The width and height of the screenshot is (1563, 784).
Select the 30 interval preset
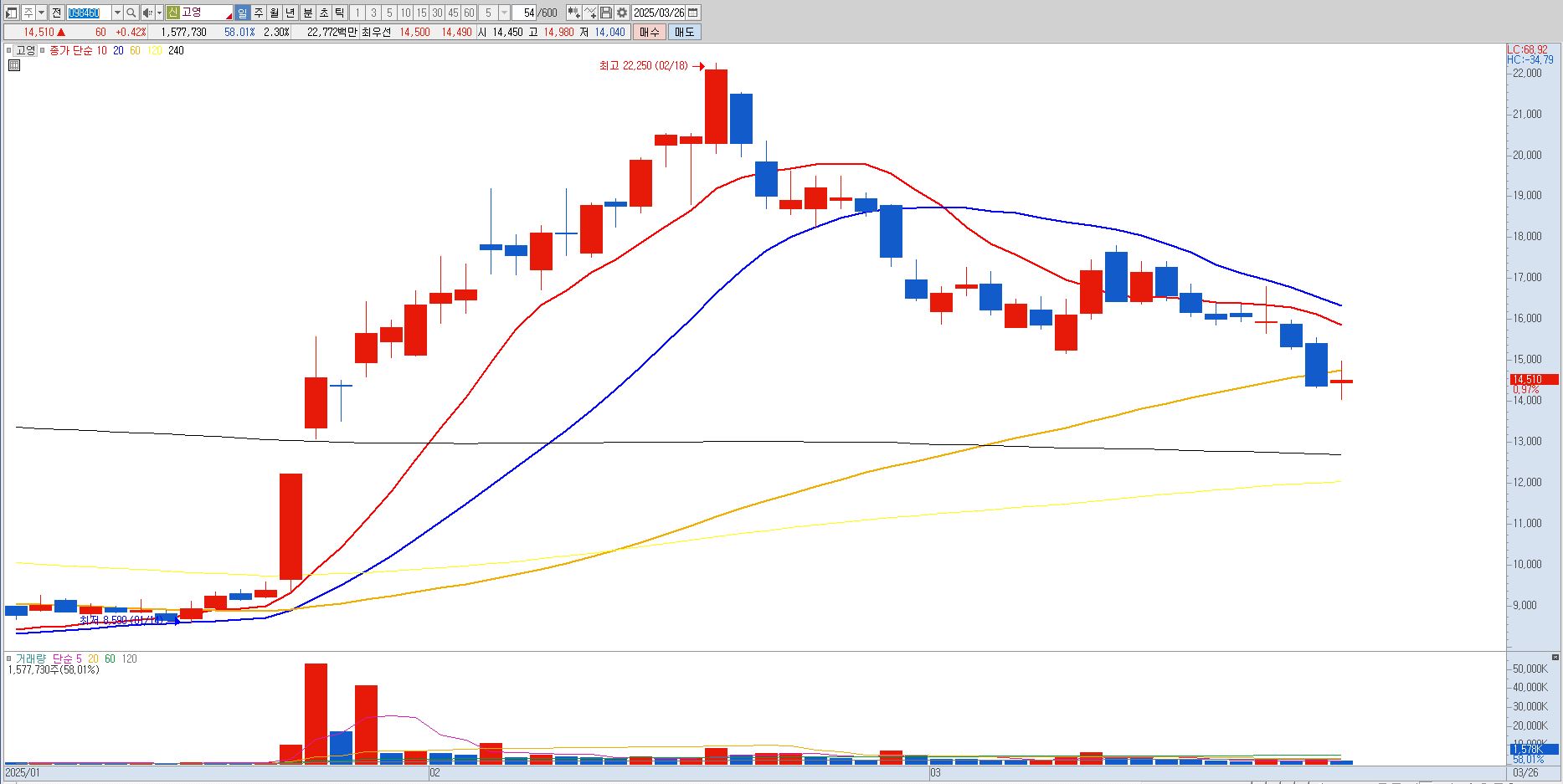pyautogui.click(x=437, y=13)
